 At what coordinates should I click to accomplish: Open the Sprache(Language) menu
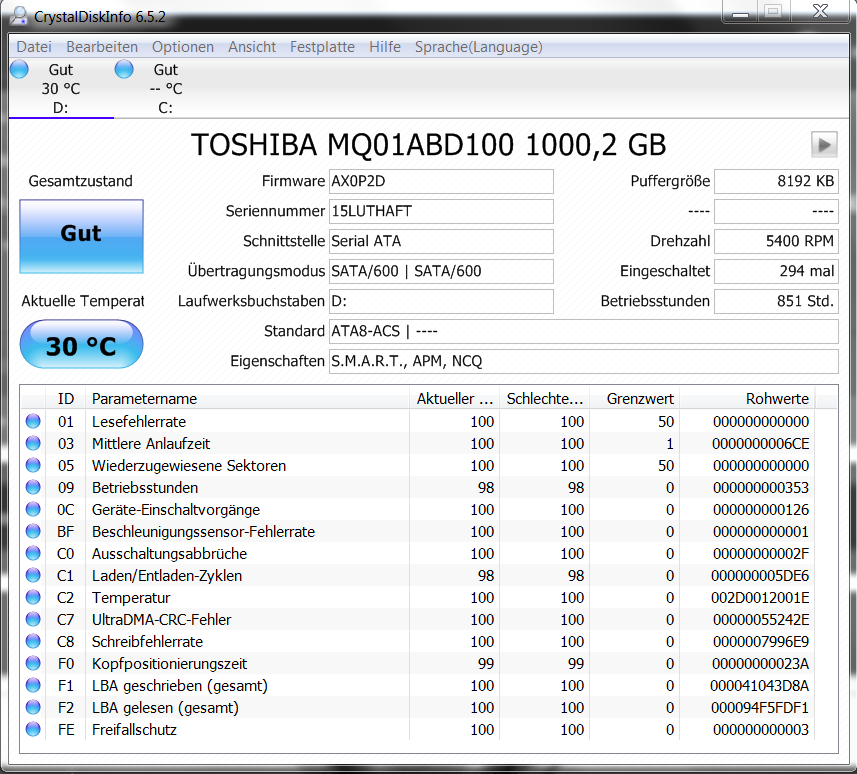(x=478, y=47)
